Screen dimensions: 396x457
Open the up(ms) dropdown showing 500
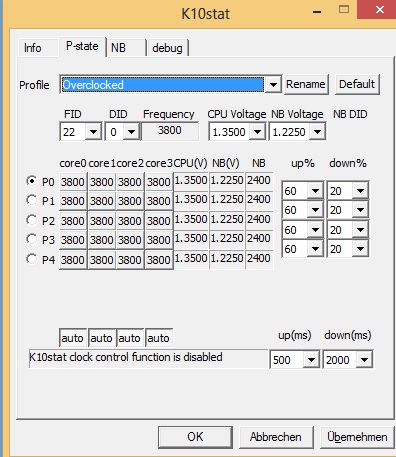[311, 360]
